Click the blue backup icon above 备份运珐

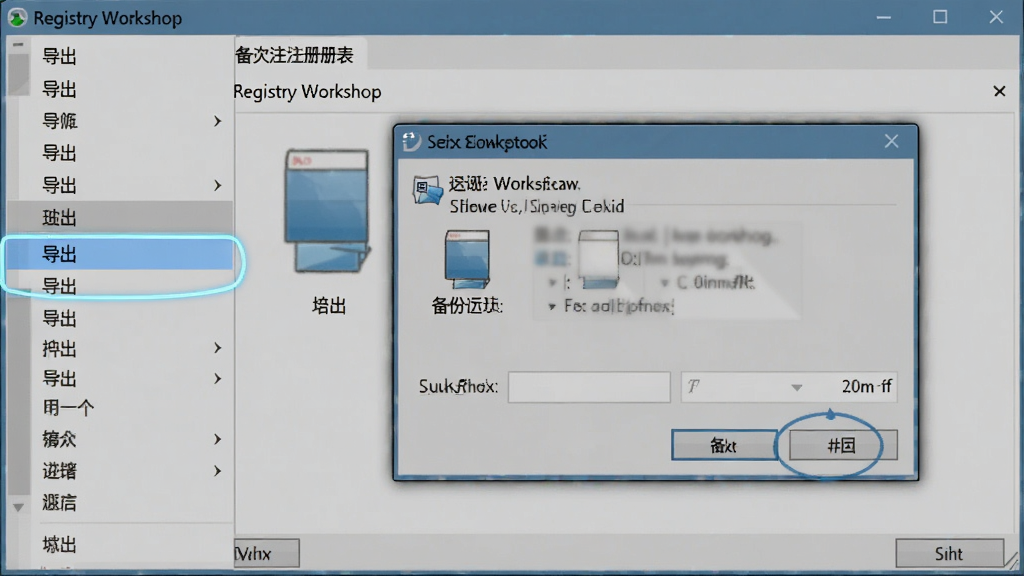(x=467, y=259)
